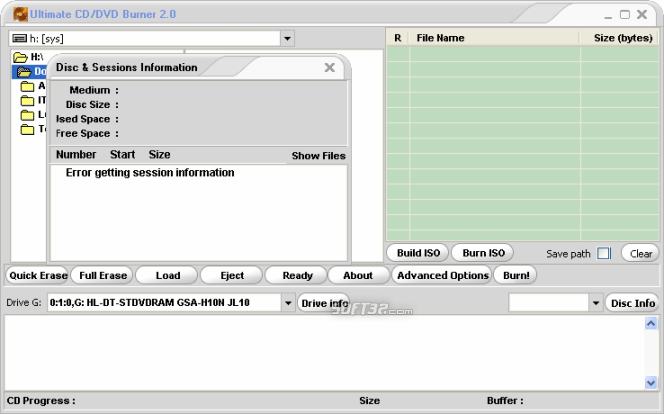Select the folder starting with 'A'
Image resolution: width=664 pixels, height=414 pixels.
tap(28, 86)
